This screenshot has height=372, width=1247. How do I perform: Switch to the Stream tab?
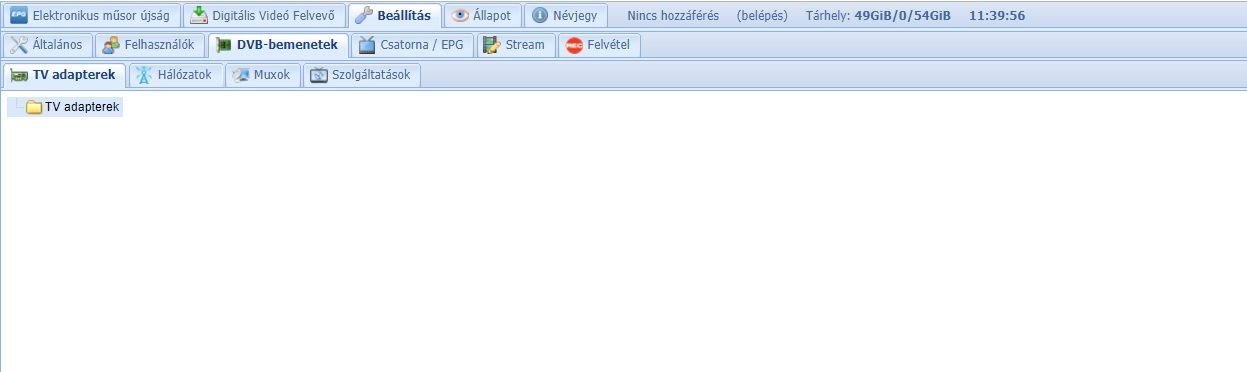pyautogui.click(x=516, y=45)
